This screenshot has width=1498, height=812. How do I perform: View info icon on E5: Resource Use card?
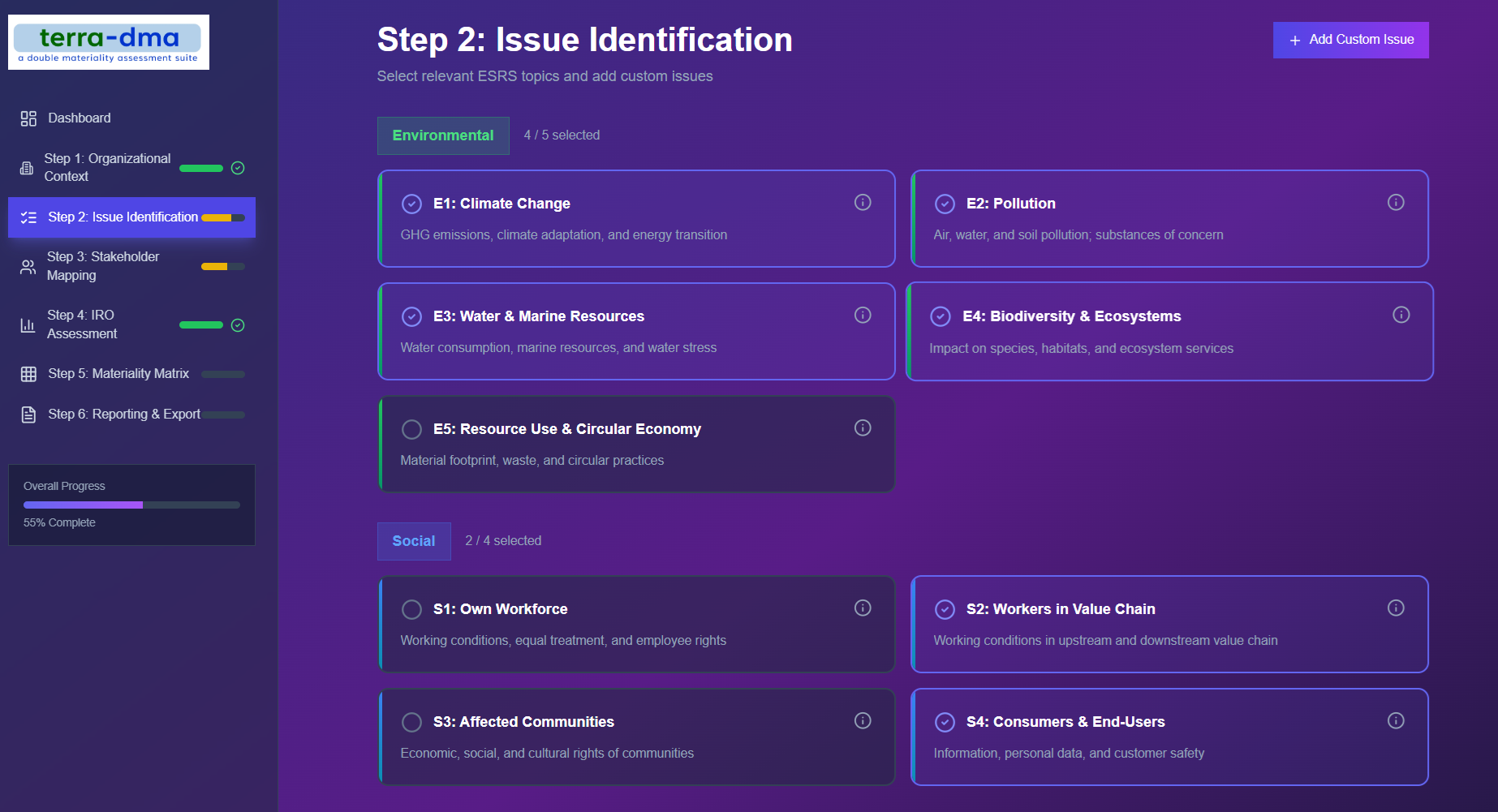863,427
